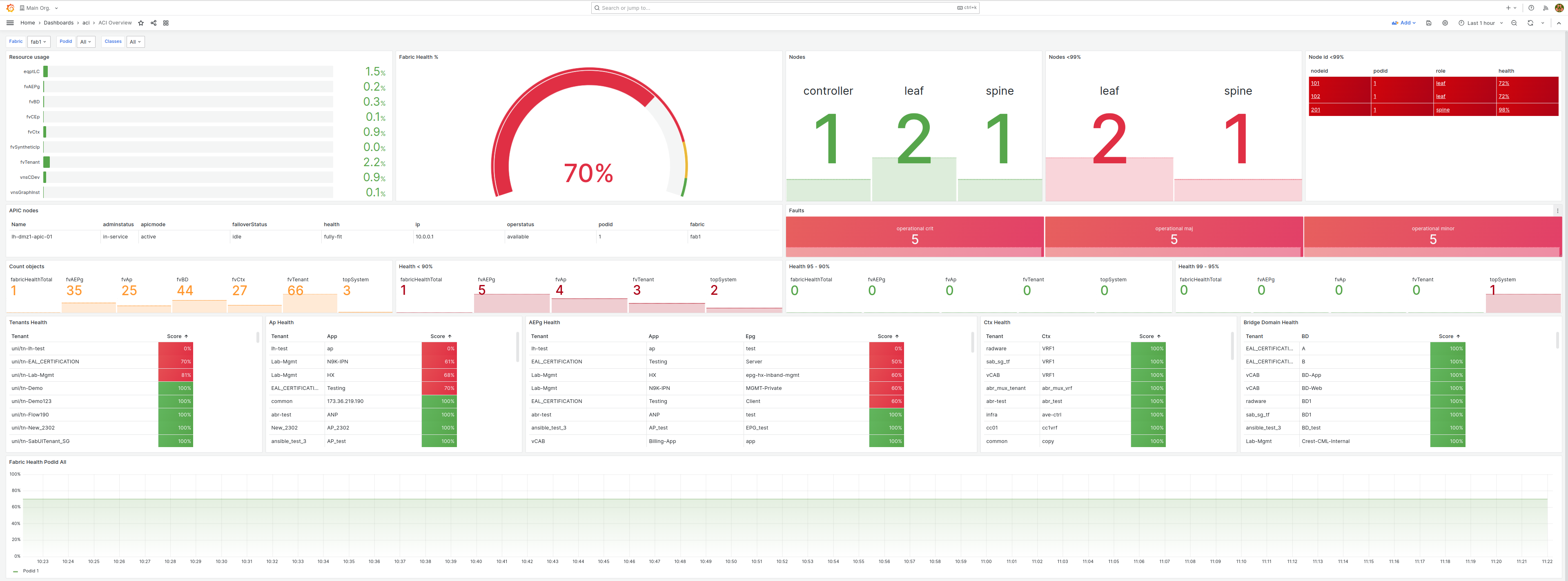
Task: Open node 101 link in table
Action: pos(1315,83)
